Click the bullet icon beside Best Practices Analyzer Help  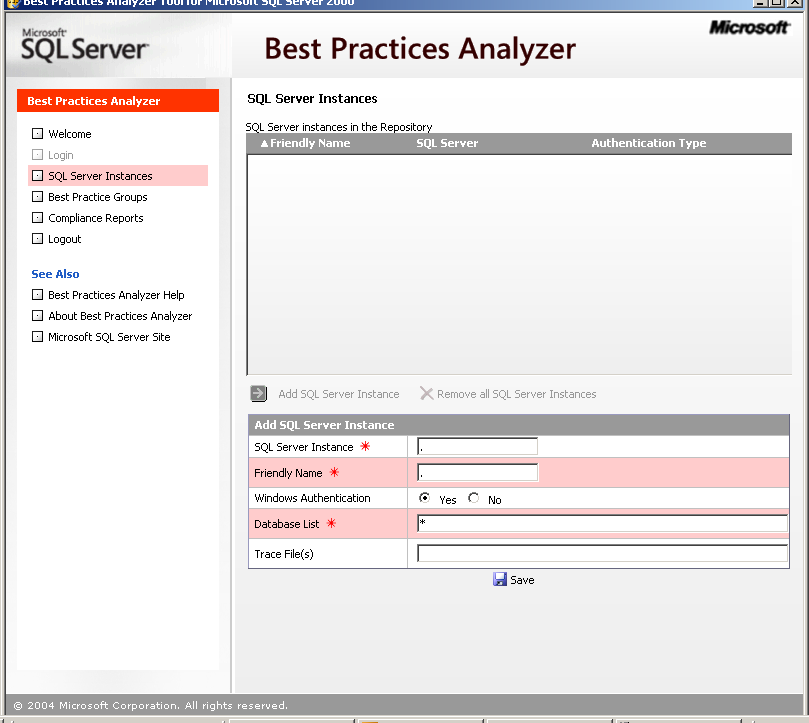click(x=37, y=295)
